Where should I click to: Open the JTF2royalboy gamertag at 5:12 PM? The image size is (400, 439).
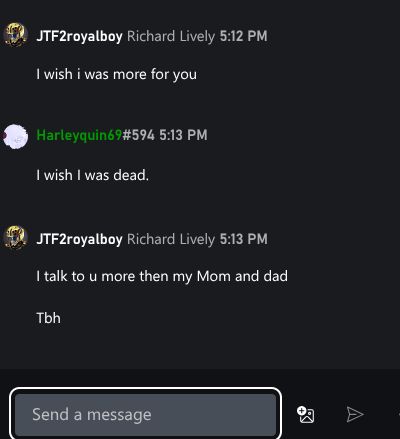[x=79, y=36]
